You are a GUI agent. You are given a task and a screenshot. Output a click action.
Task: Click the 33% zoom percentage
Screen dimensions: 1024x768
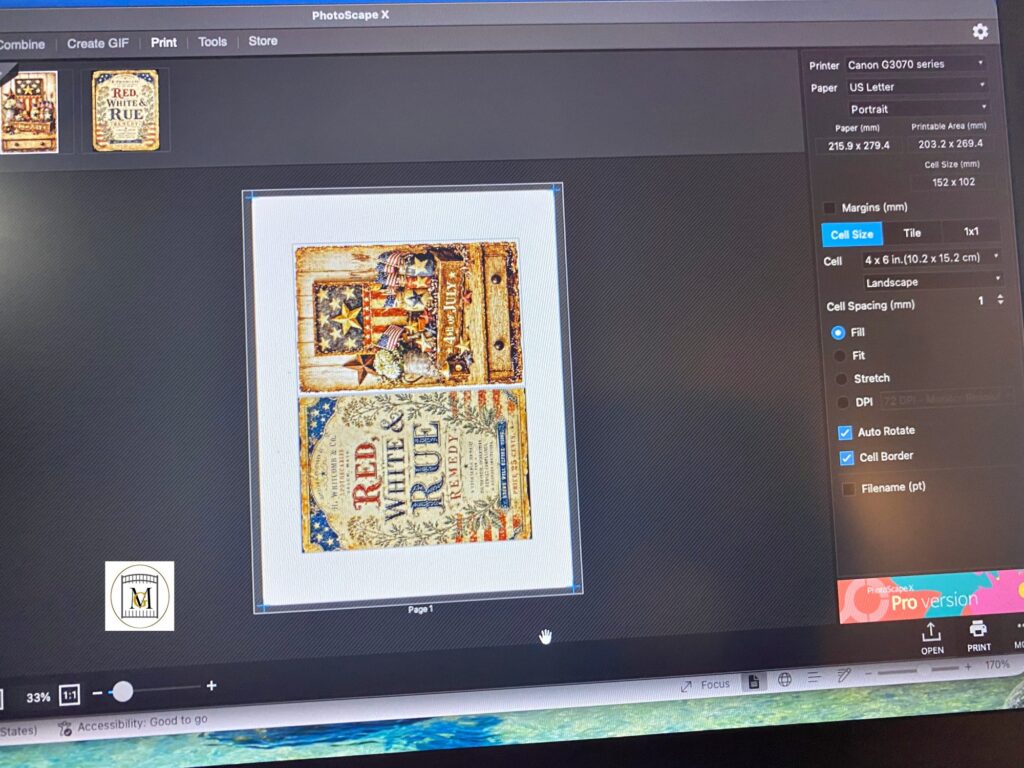point(38,697)
